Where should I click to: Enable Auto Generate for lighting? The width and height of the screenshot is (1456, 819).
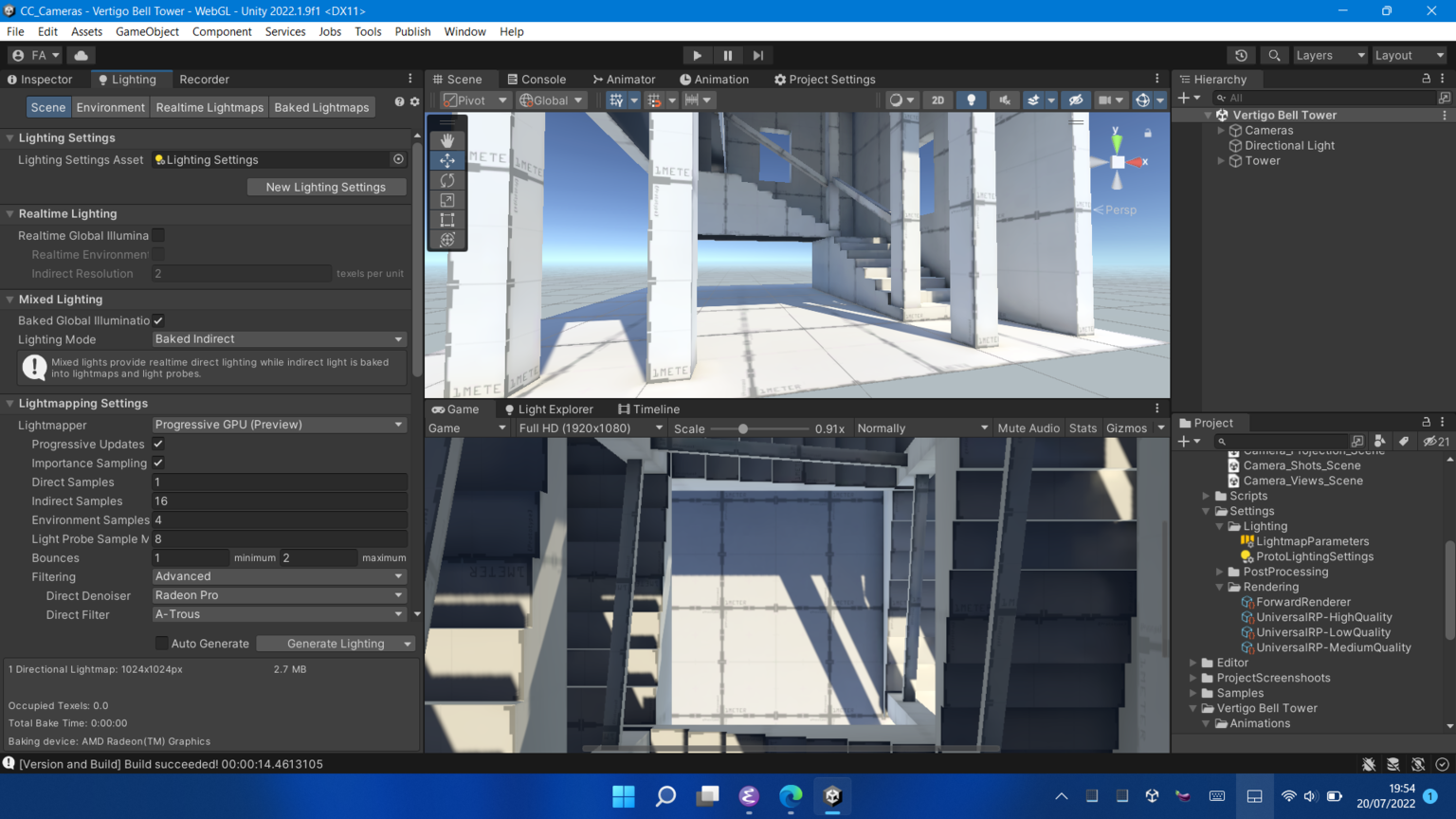(x=161, y=643)
